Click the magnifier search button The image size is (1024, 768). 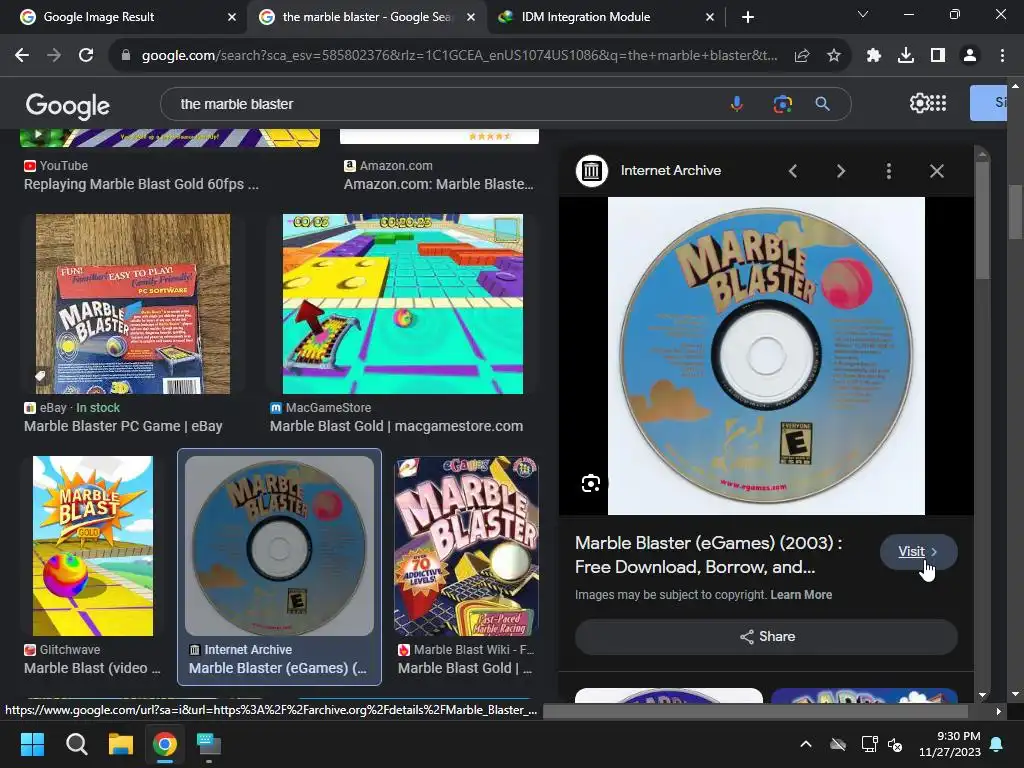(x=822, y=104)
